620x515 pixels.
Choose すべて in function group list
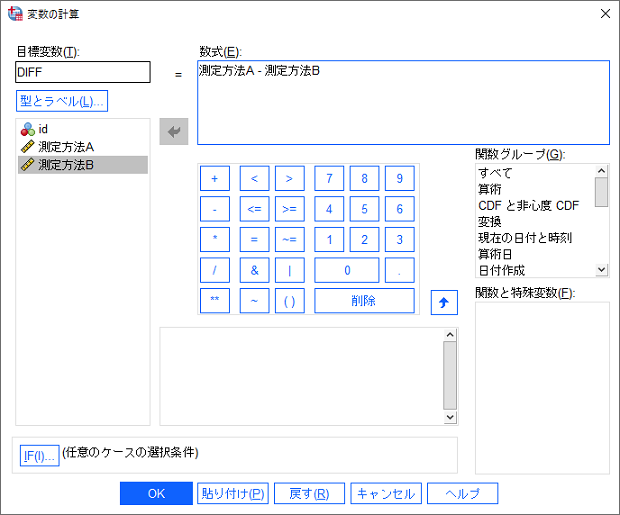click(x=495, y=173)
